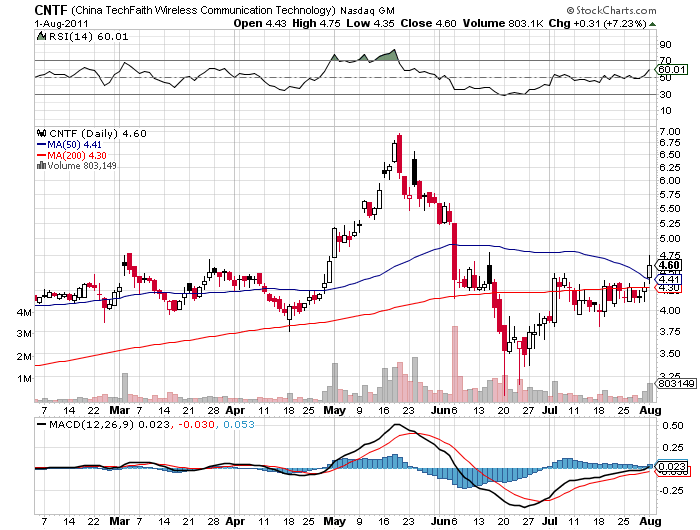Click the 'CNTF (Daily) 4.60' legend label

pyautogui.click(x=98, y=134)
